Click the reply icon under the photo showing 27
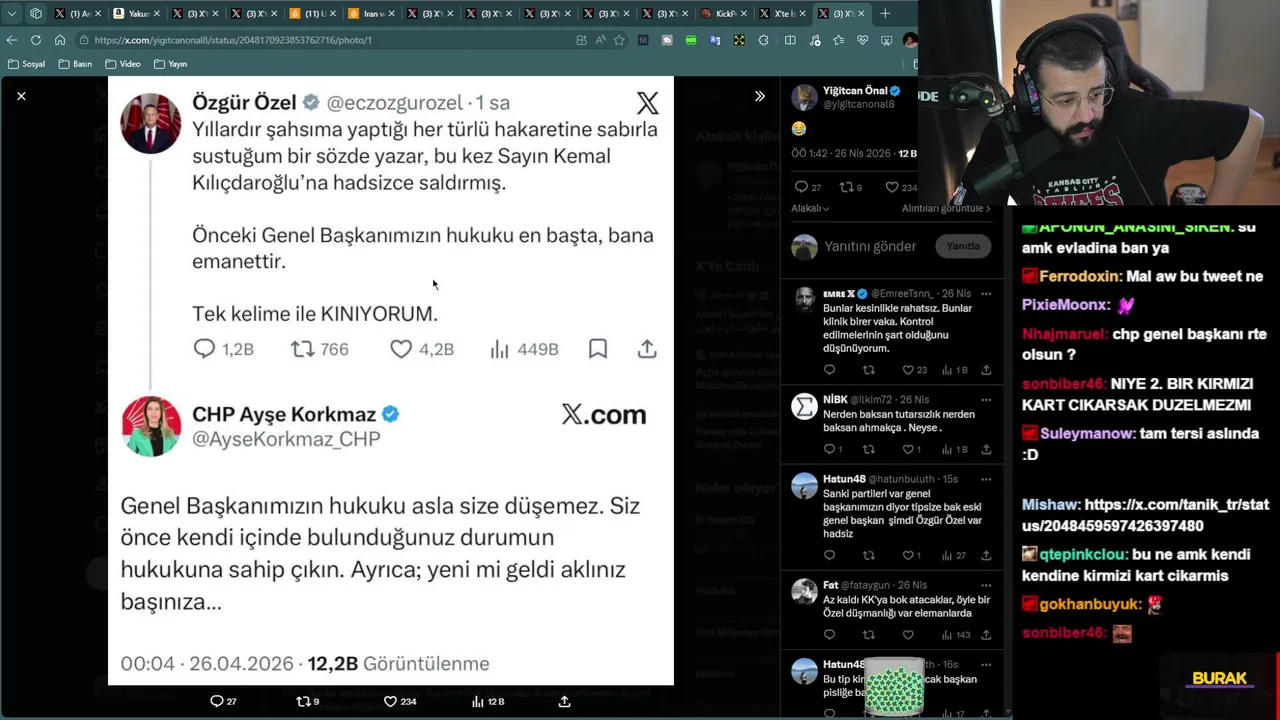 [x=216, y=701]
